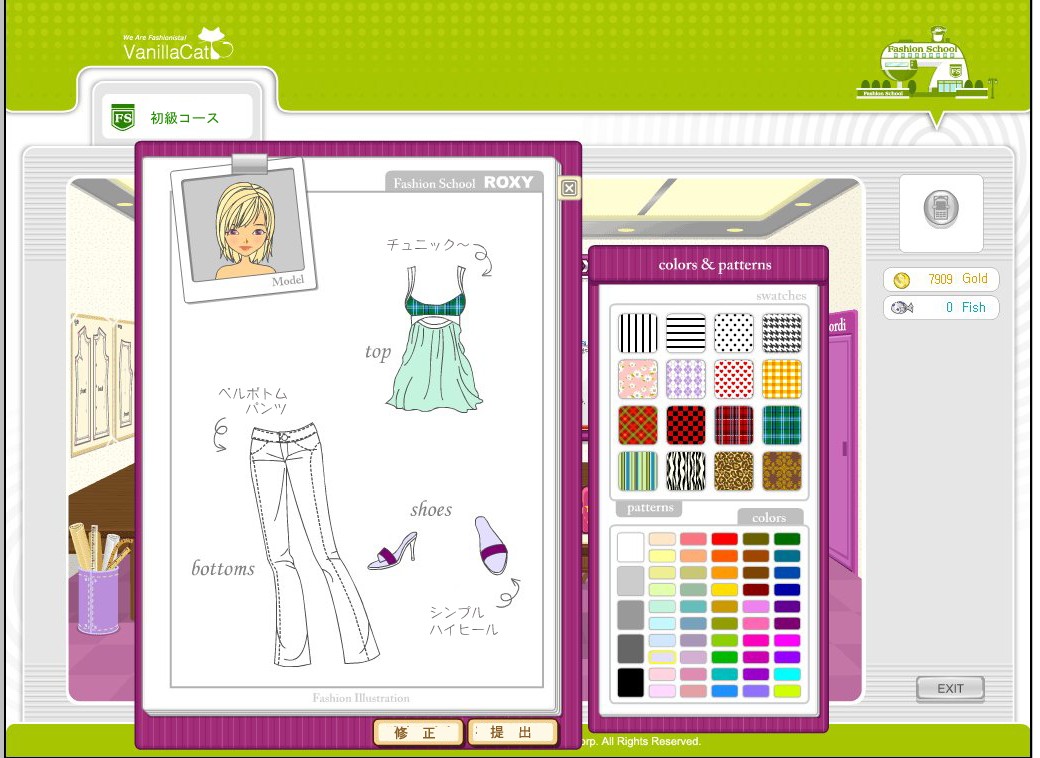Image resolution: width=1040 pixels, height=758 pixels.
Task: Click the 'top' label
Action: [x=378, y=351]
